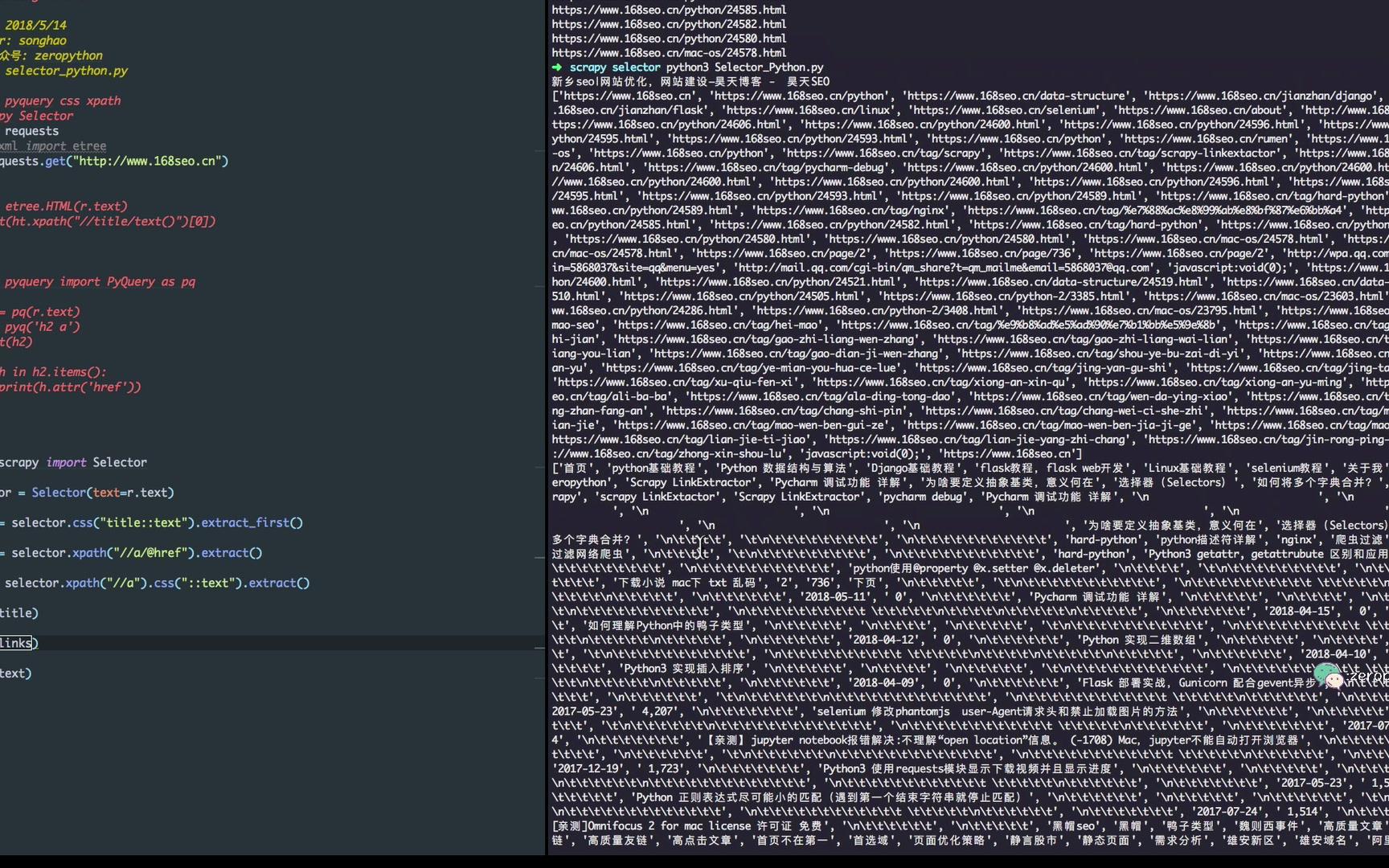This screenshot has width=1389, height=868.
Task: Click the 'pyquery css xpath' comment line
Action: click(x=63, y=100)
